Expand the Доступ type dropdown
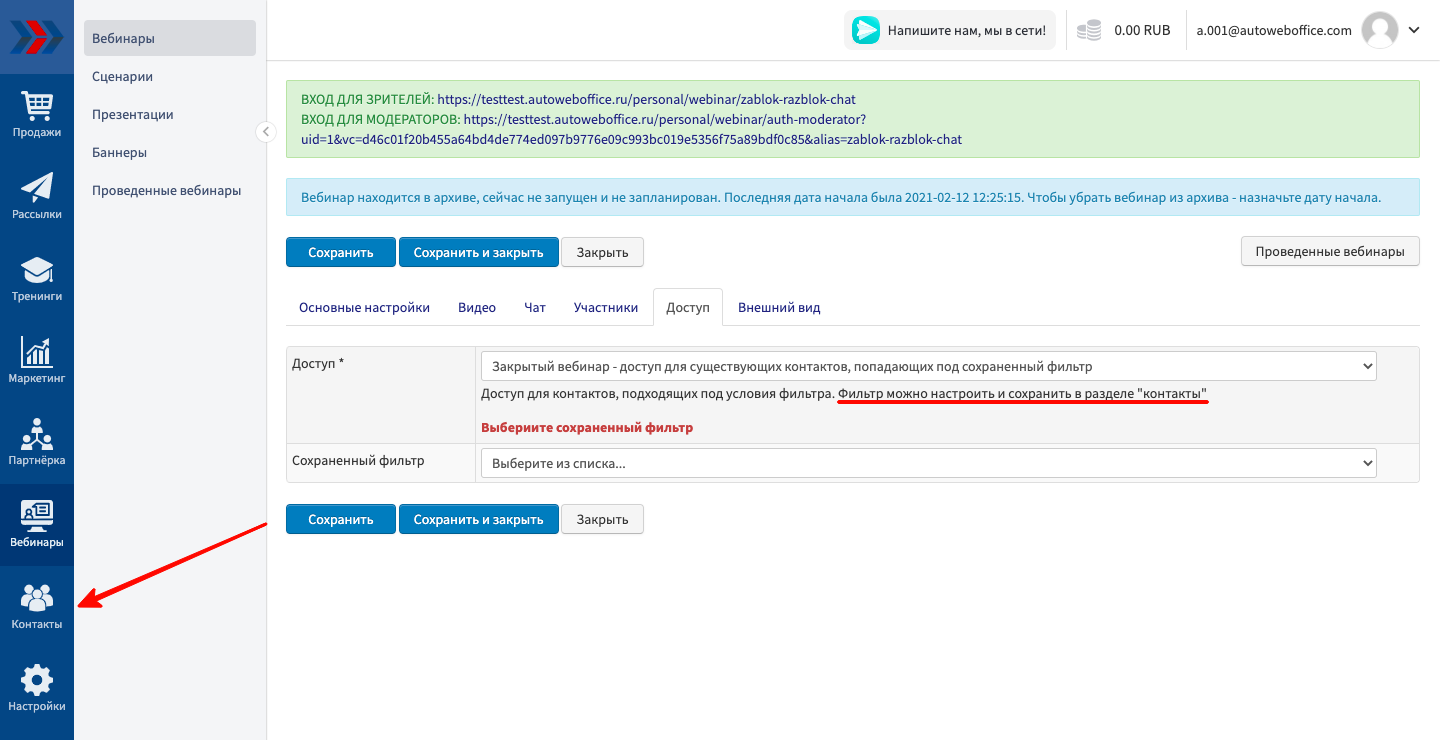 pyautogui.click(x=928, y=367)
